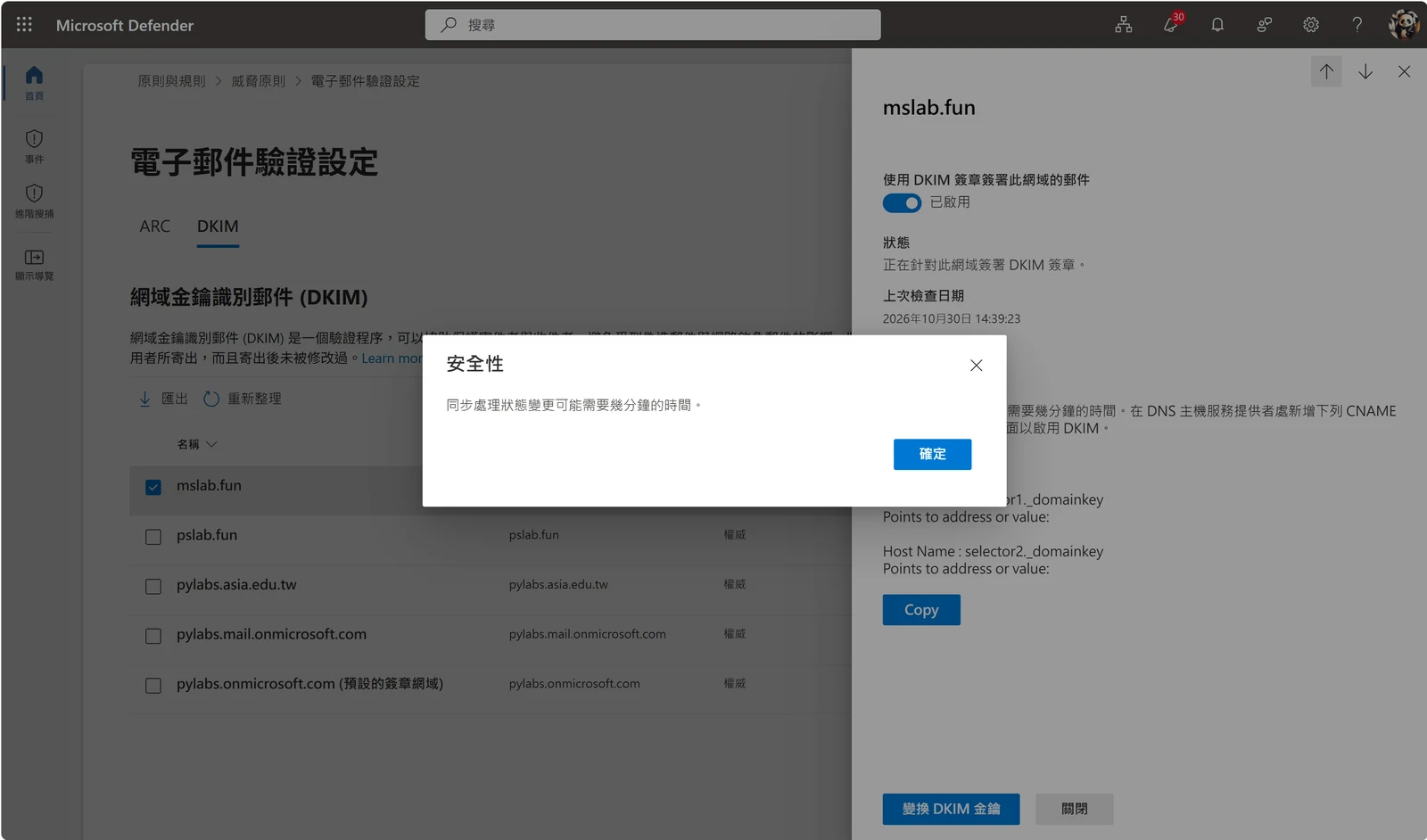Viewport: 1427px width, 840px height.
Task: Click the 關閉 button in the panel
Action: 1075,809
